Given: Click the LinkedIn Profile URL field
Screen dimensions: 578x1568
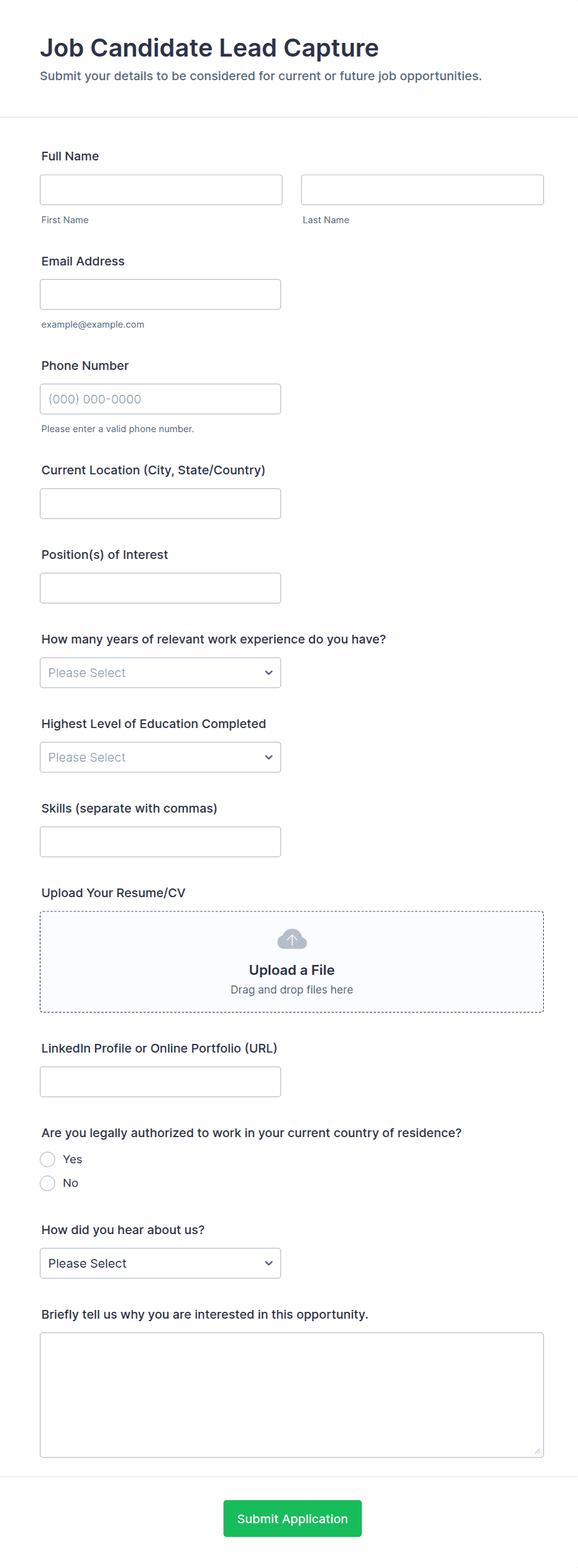Looking at the screenshot, I should point(160,1082).
